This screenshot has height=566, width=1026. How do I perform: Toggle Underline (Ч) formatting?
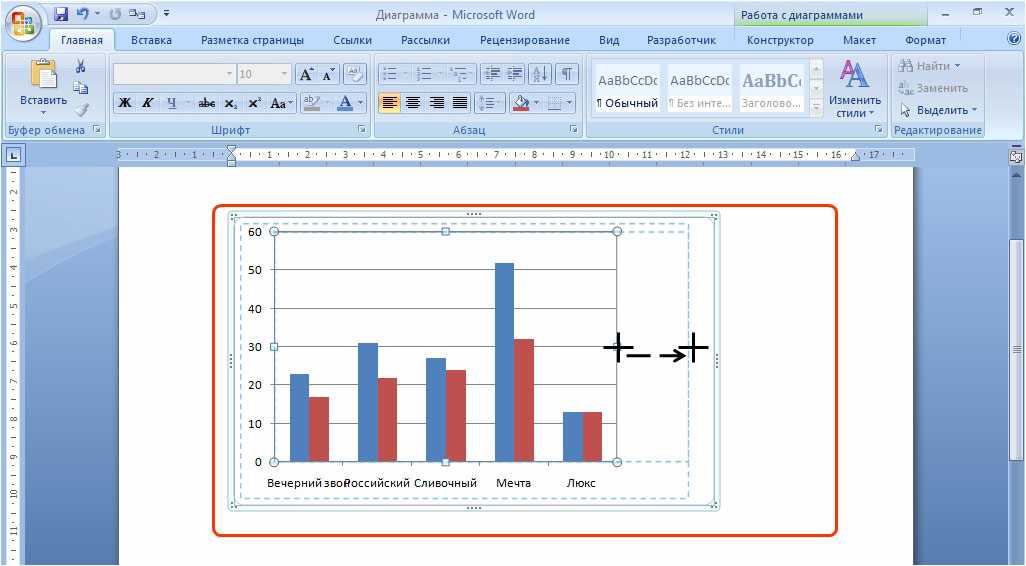[x=171, y=103]
